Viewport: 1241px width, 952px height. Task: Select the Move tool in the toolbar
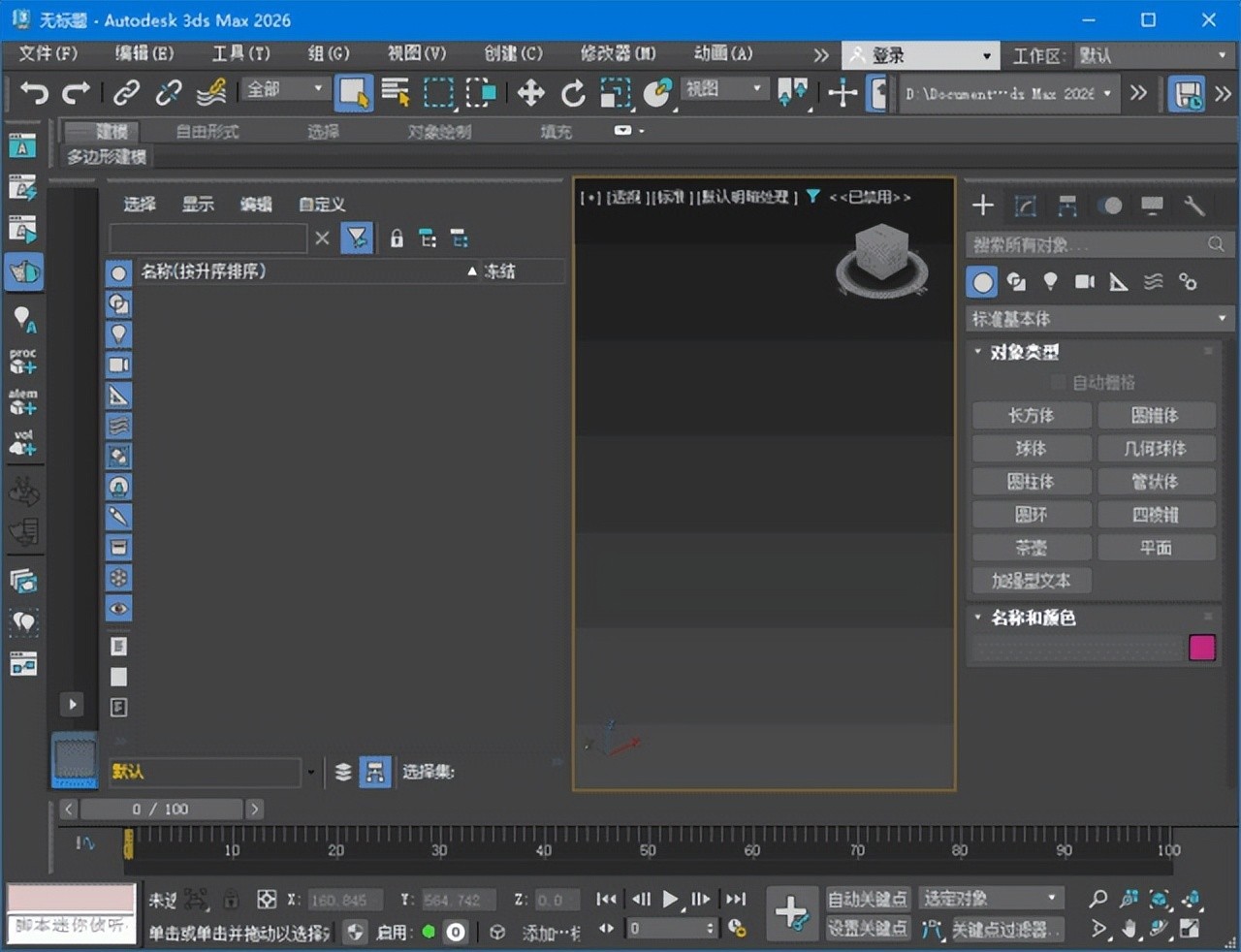[530, 93]
